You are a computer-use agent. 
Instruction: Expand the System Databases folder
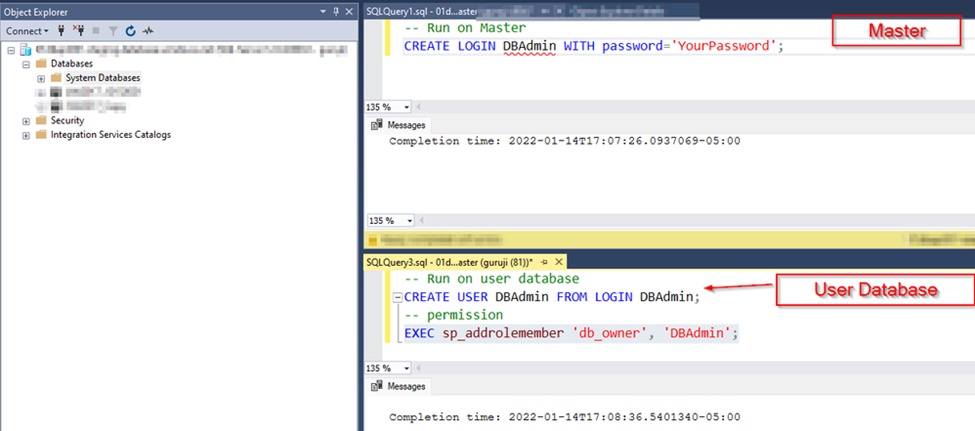tap(41, 78)
